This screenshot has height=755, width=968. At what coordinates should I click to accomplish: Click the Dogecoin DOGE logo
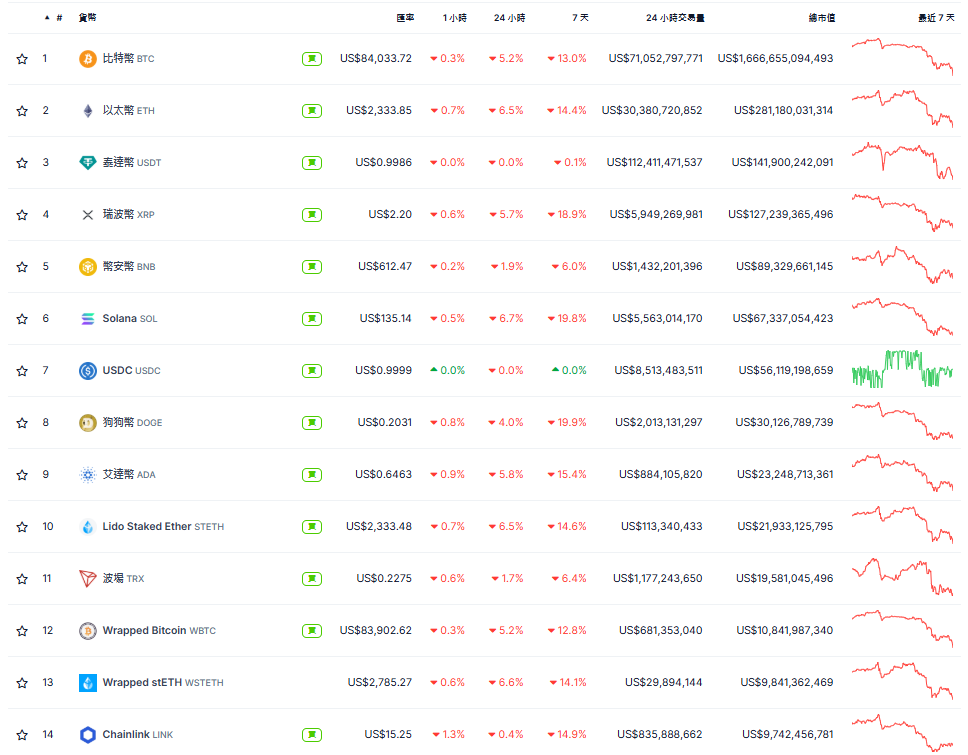pyautogui.click(x=88, y=423)
